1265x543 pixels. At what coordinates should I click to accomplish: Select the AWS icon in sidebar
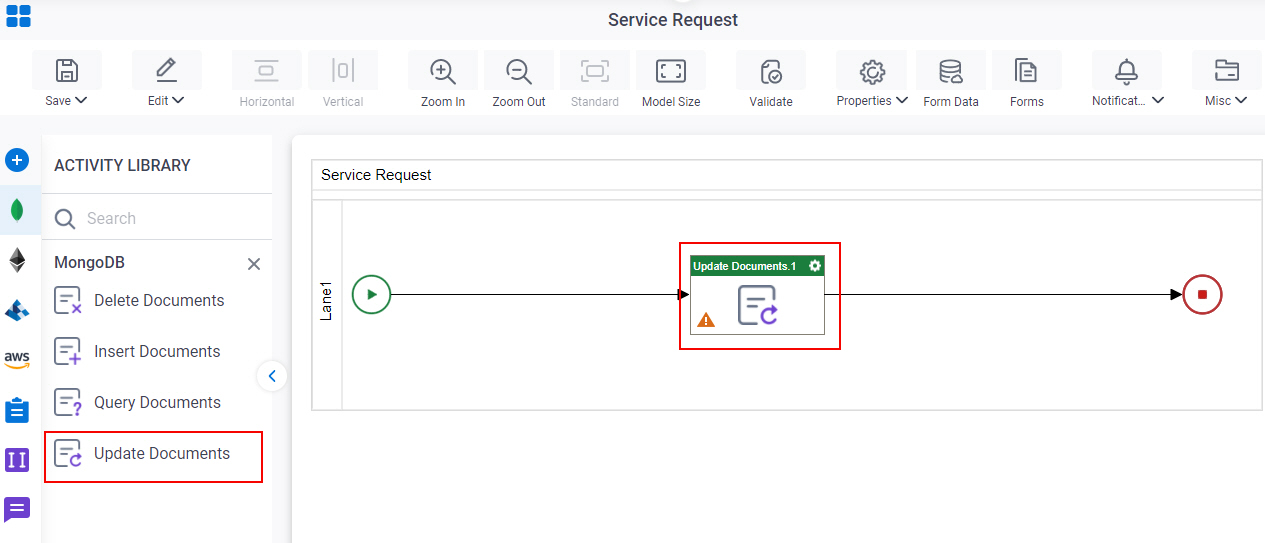[x=17, y=360]
